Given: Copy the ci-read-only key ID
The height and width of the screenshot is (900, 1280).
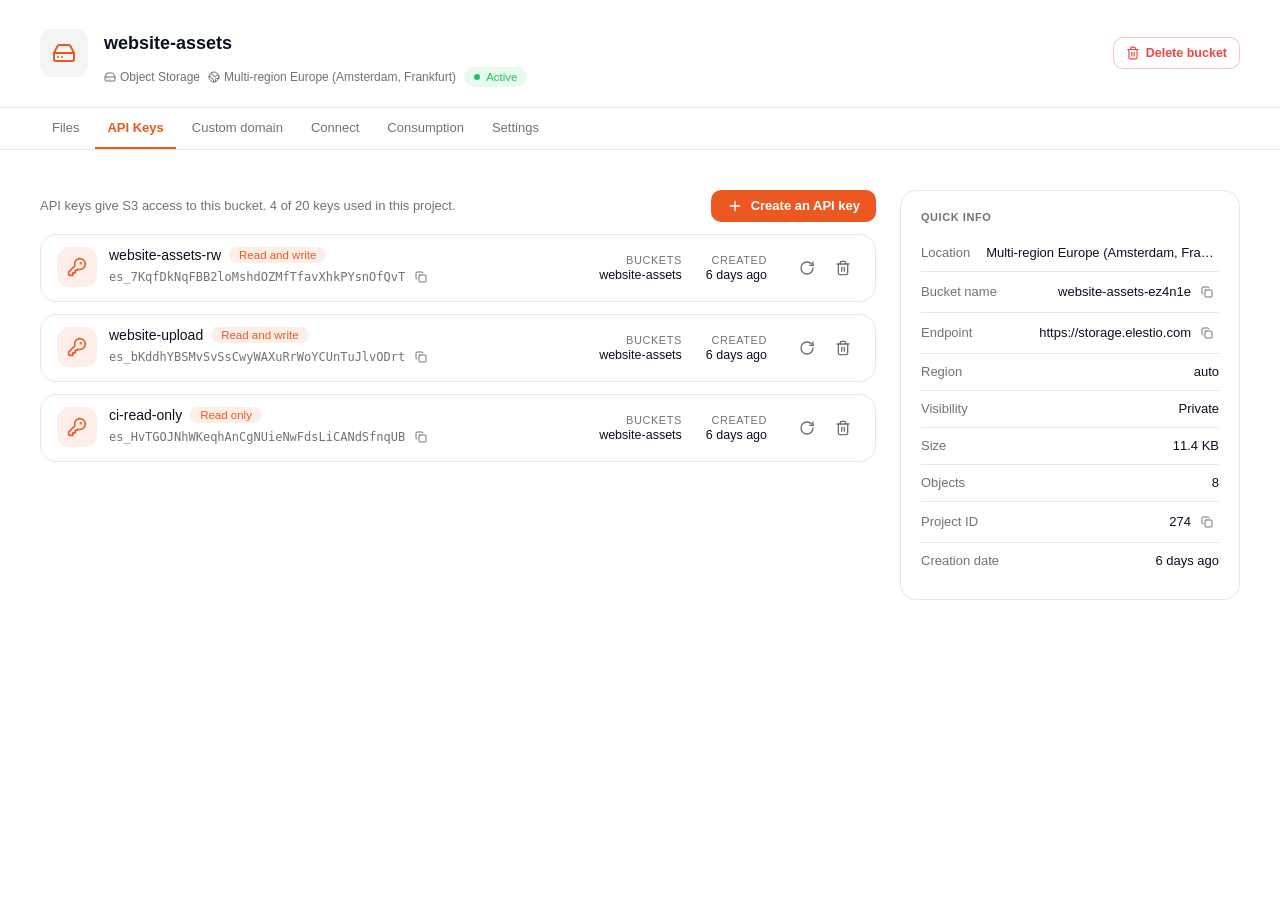Looking at the screenshot, I should (421, 437).
